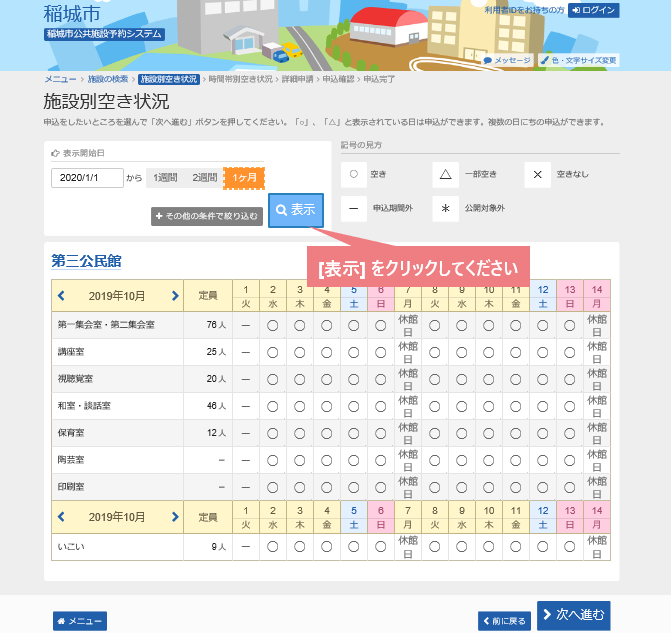
Task: Select the 1ヶ月 period option
Action: (244, 178)
